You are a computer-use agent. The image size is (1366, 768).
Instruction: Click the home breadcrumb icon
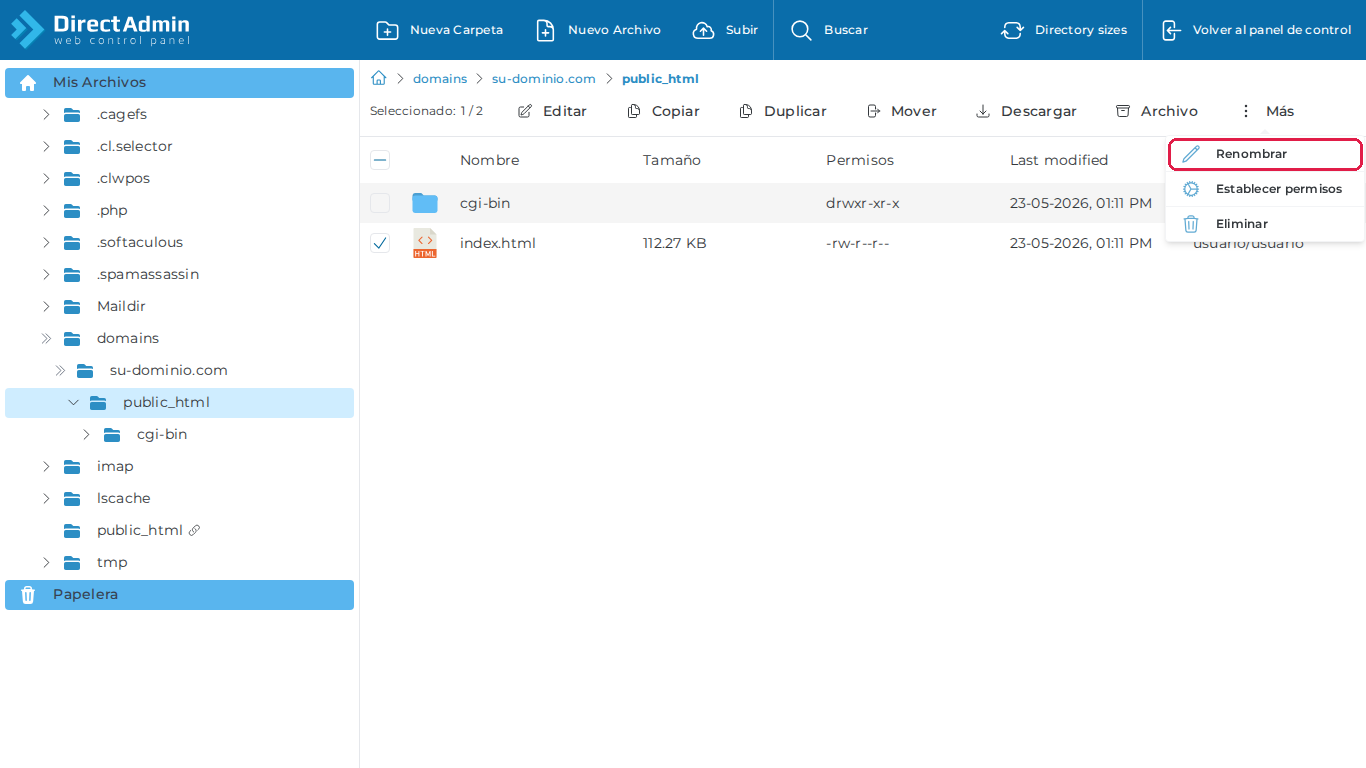pos(379,78)
